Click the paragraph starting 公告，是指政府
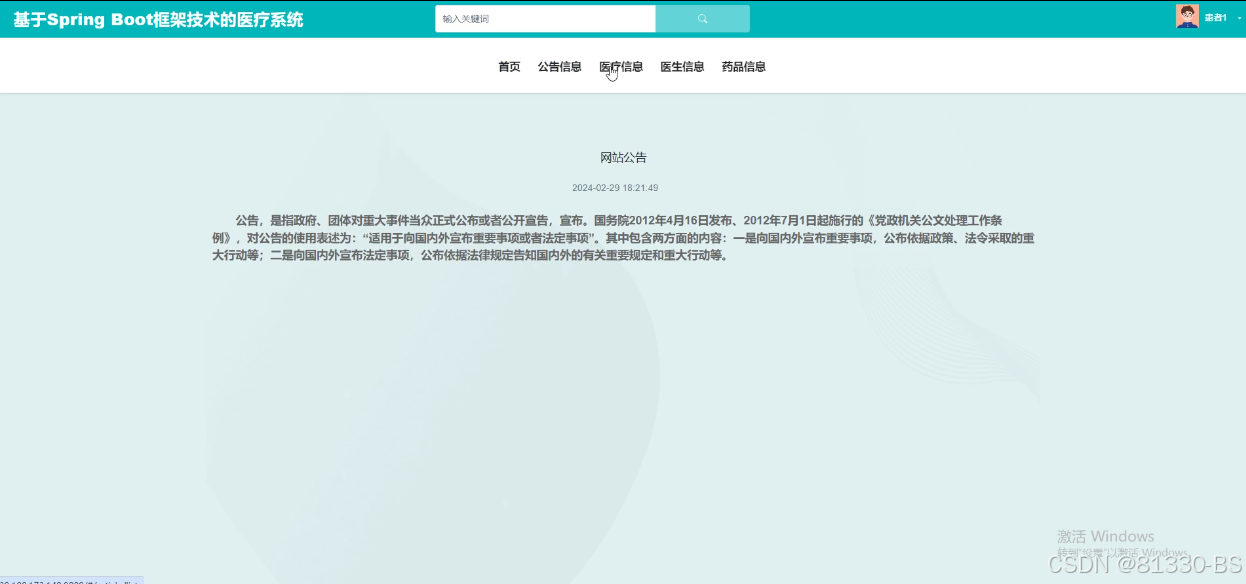 pos(622,237)
